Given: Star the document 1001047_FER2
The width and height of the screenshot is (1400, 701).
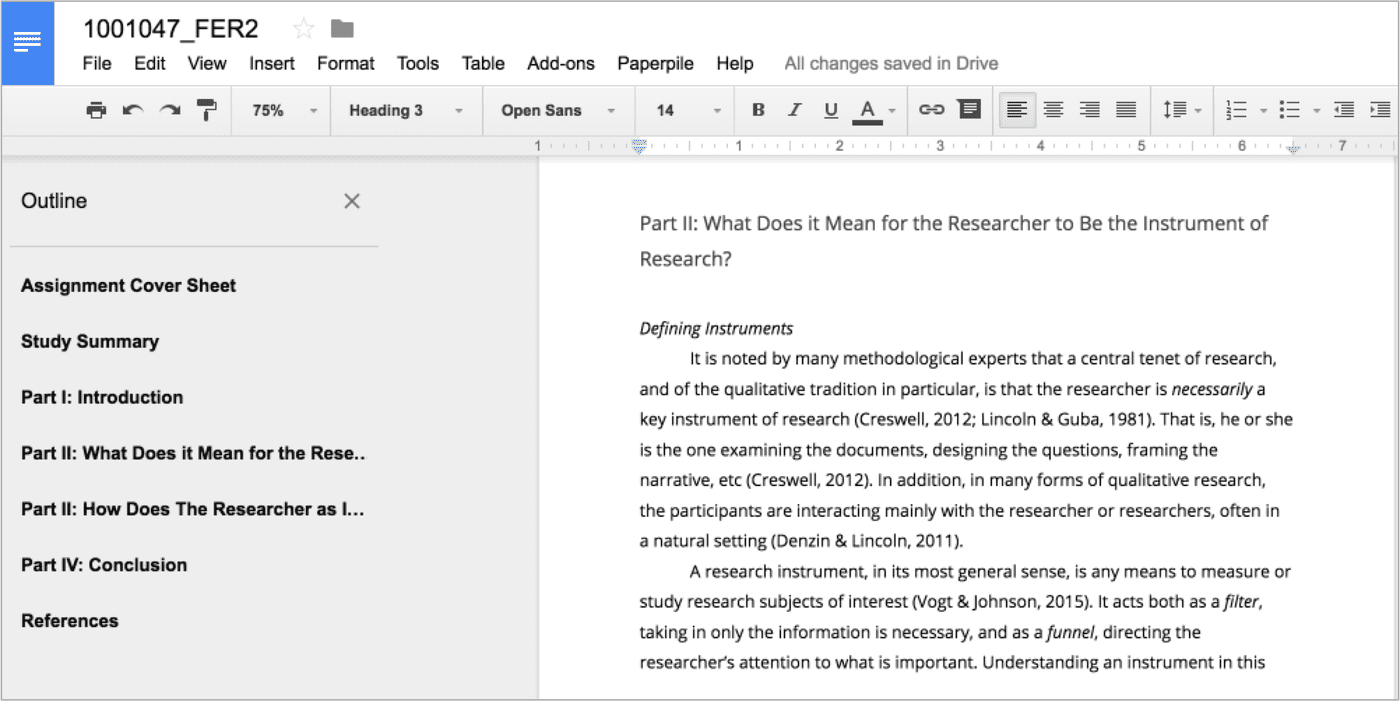Looking at the screenshot, I should click(302, 29).
